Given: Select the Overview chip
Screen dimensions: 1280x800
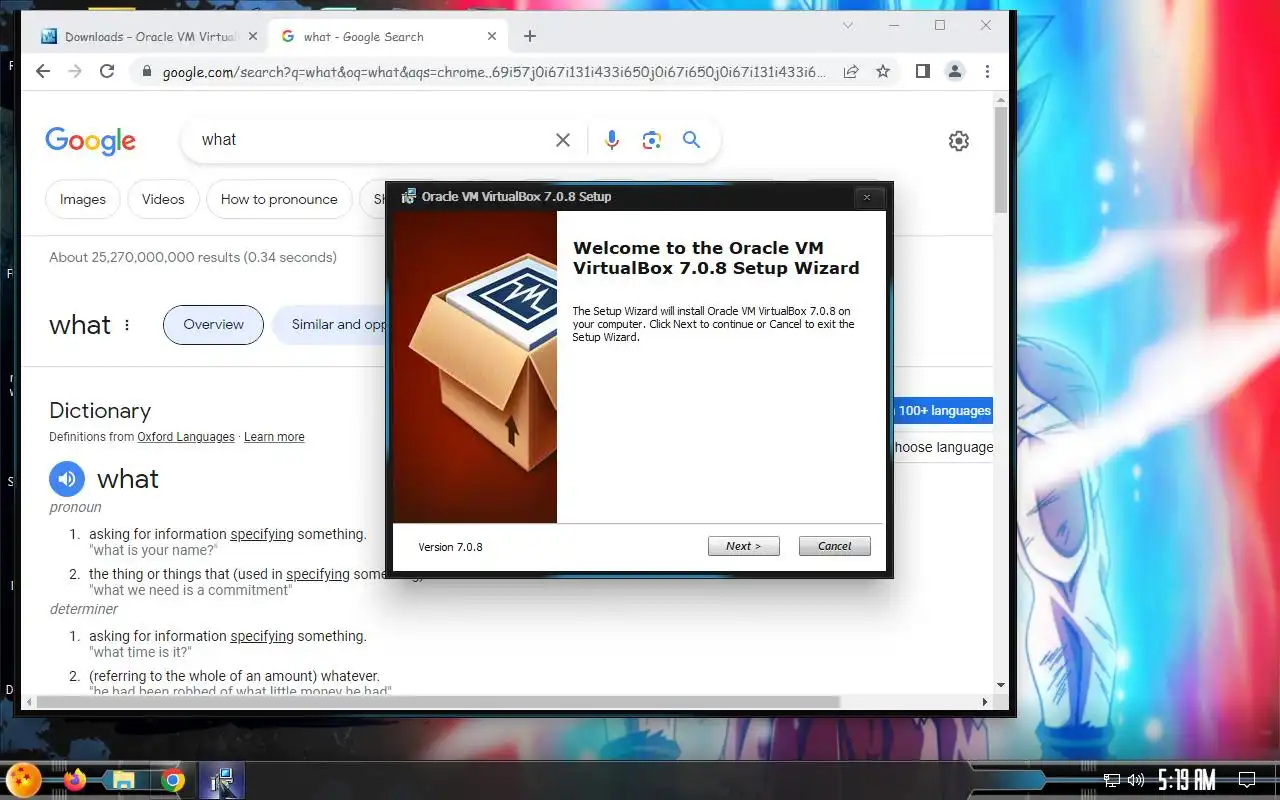Looking at the screenshot, I should click(213, 325).
